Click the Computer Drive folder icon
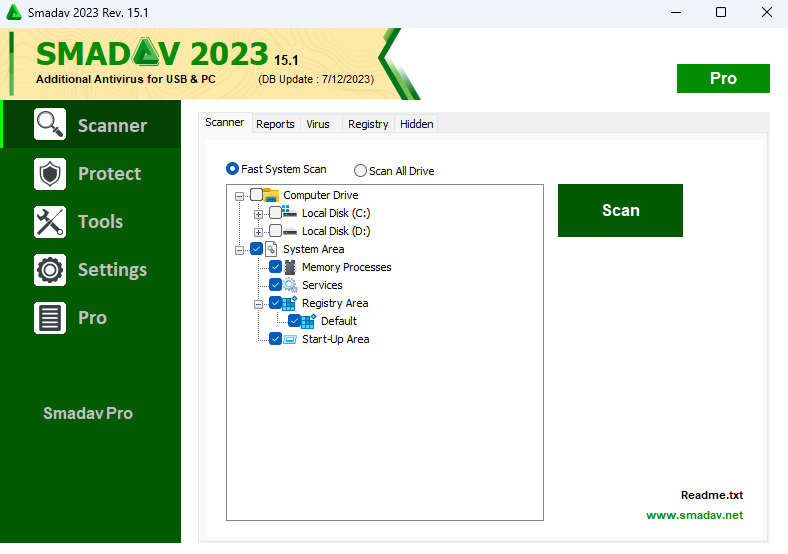Viewport: 788px width, 554px height. point(271,195)
